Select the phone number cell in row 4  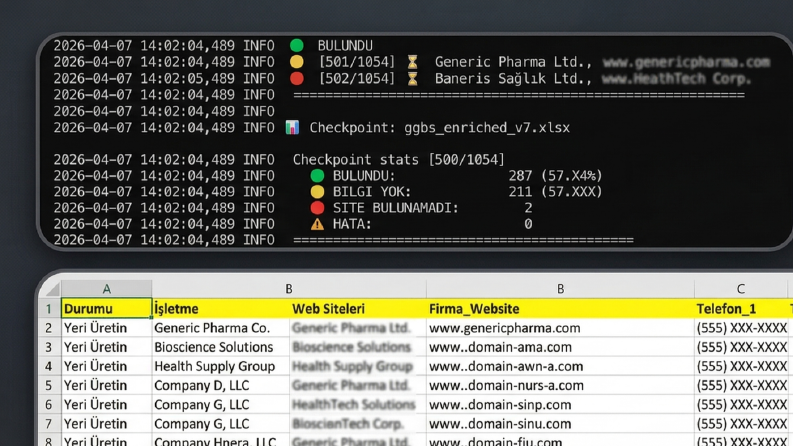coord(741,366)
